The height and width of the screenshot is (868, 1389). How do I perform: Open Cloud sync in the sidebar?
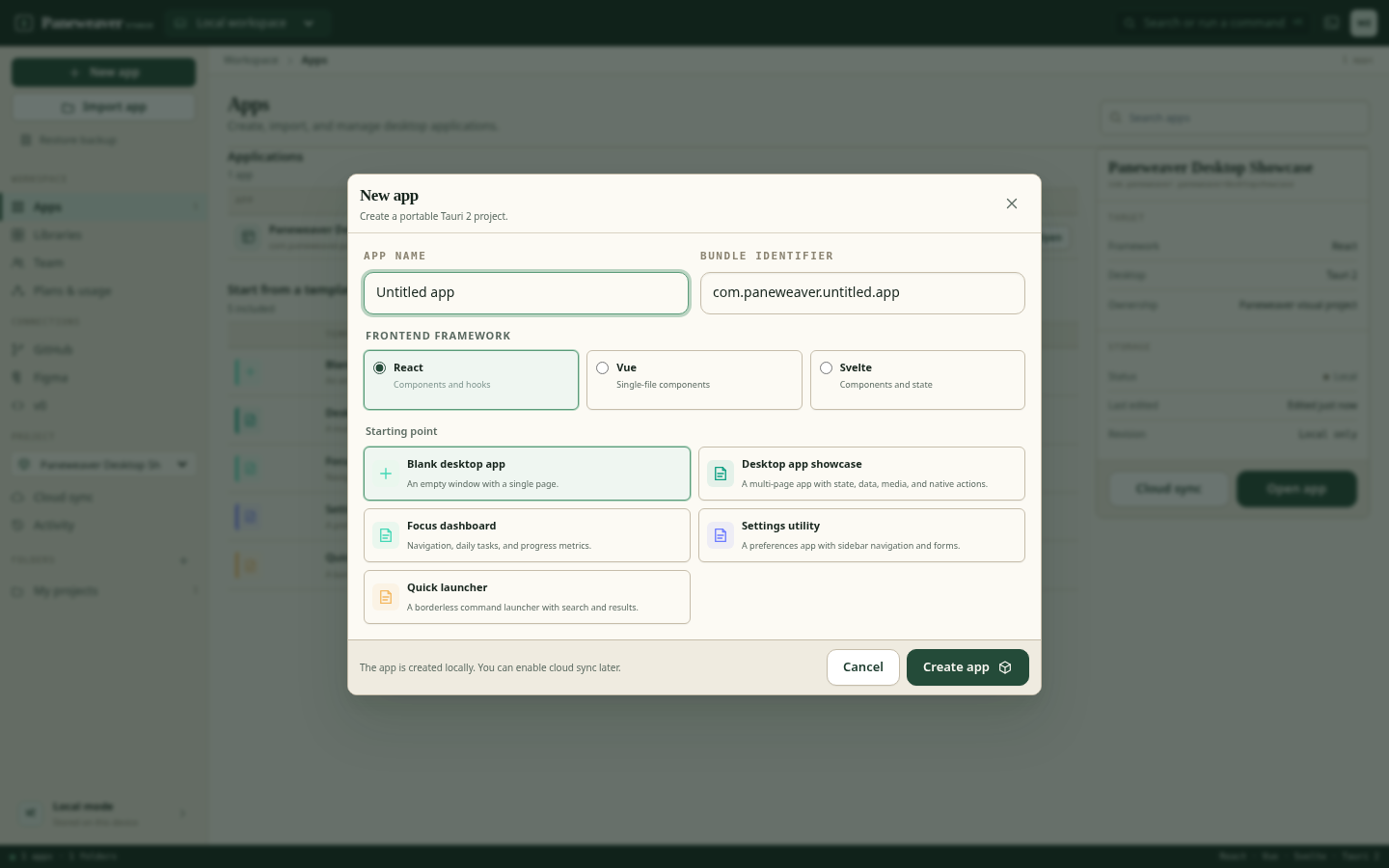click(x=103, y=497)
